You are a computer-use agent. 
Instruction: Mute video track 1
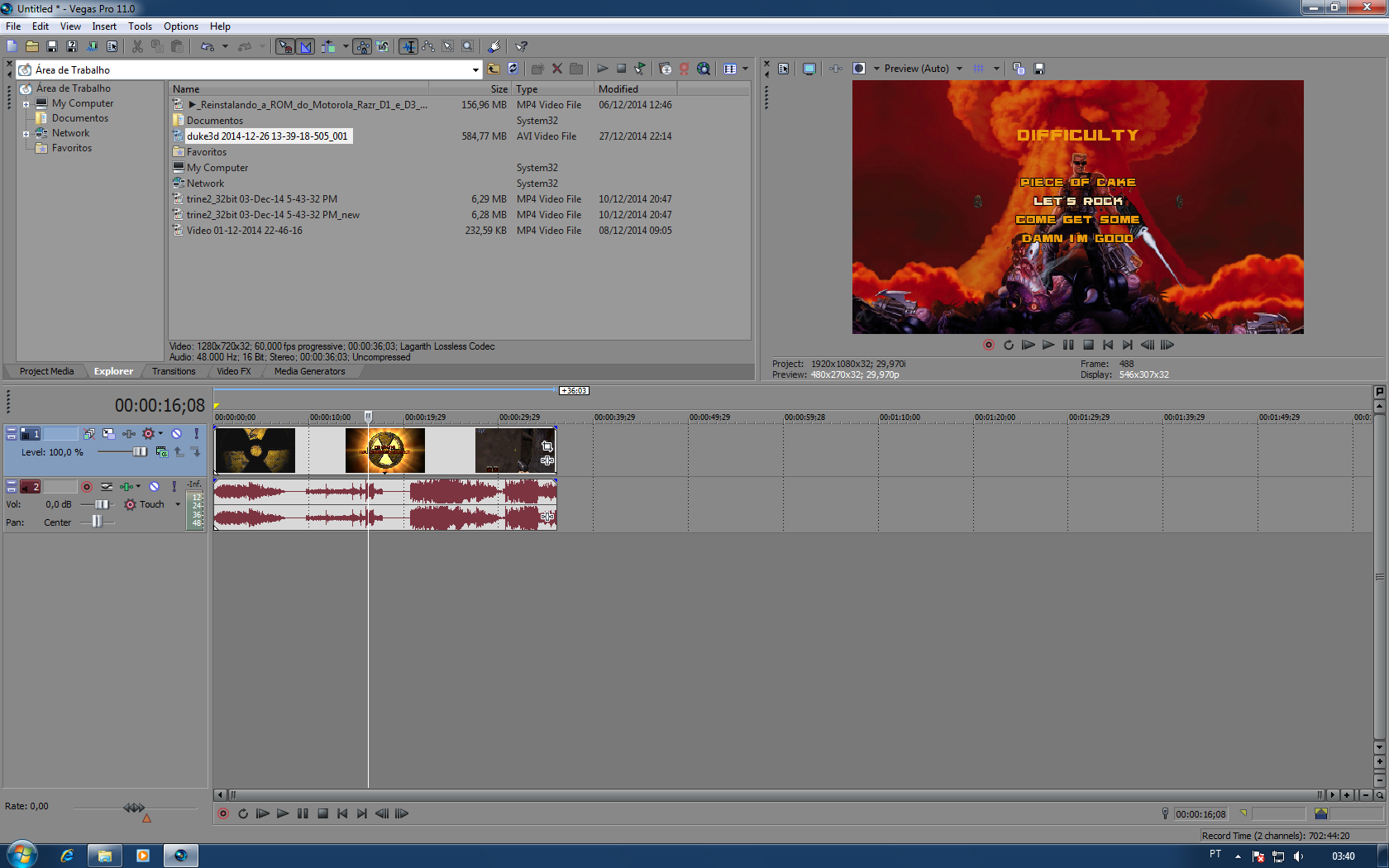tap(176, 433)
